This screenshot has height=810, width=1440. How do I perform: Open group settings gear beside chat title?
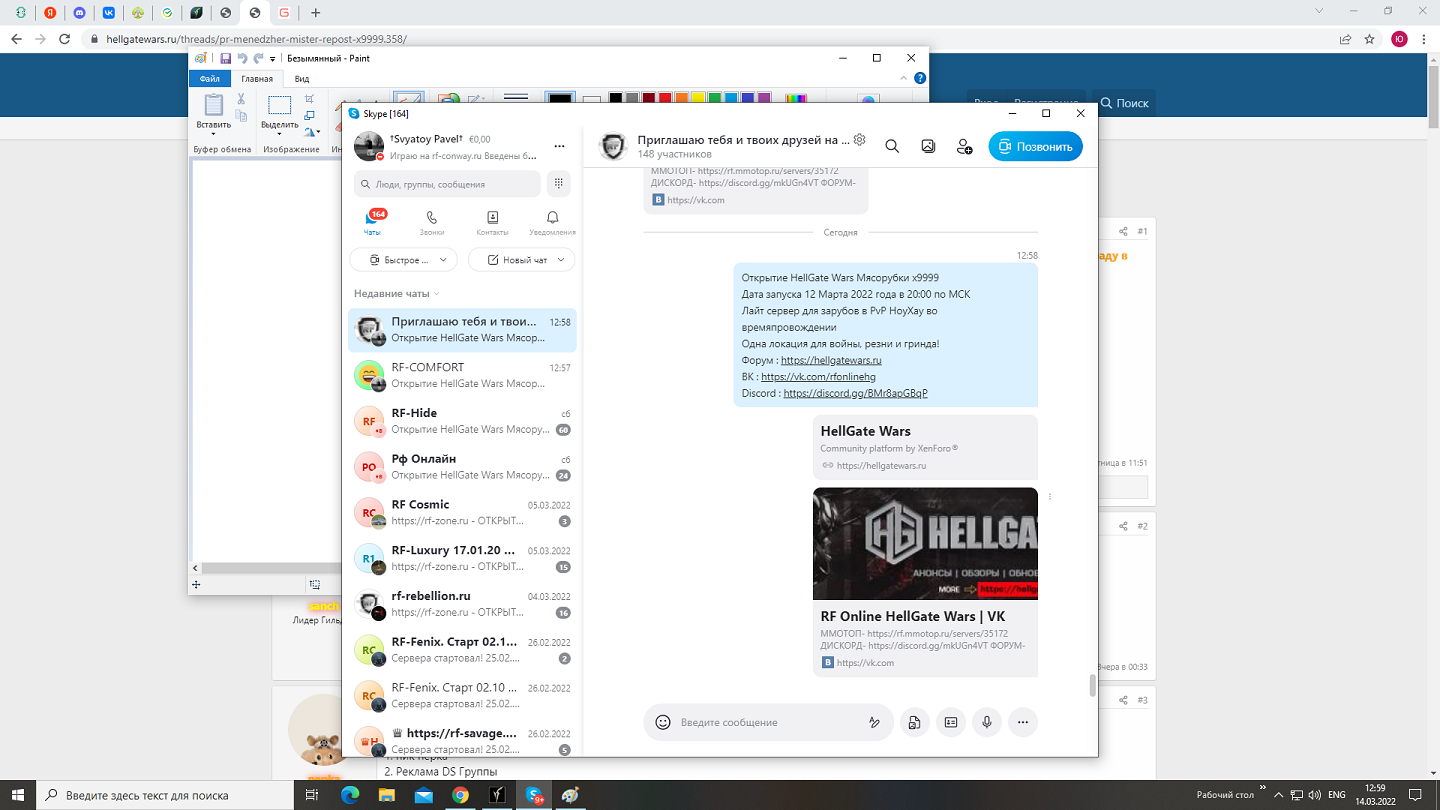[859, 140]
